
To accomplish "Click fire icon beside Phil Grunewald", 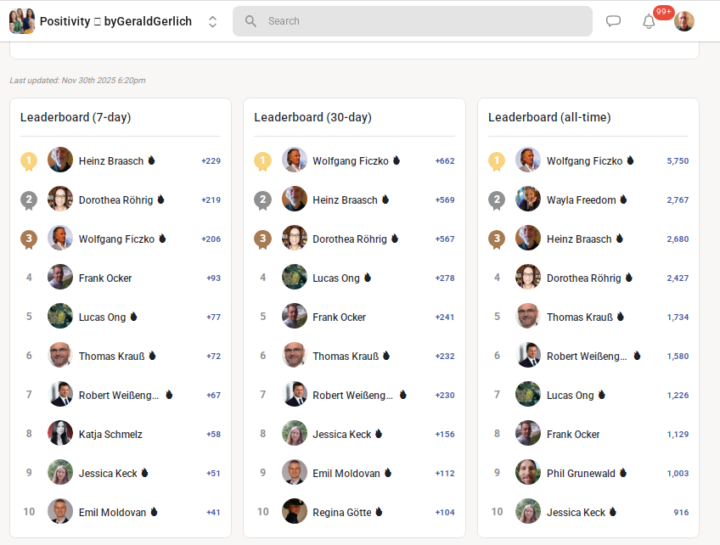I will [623, 472].
